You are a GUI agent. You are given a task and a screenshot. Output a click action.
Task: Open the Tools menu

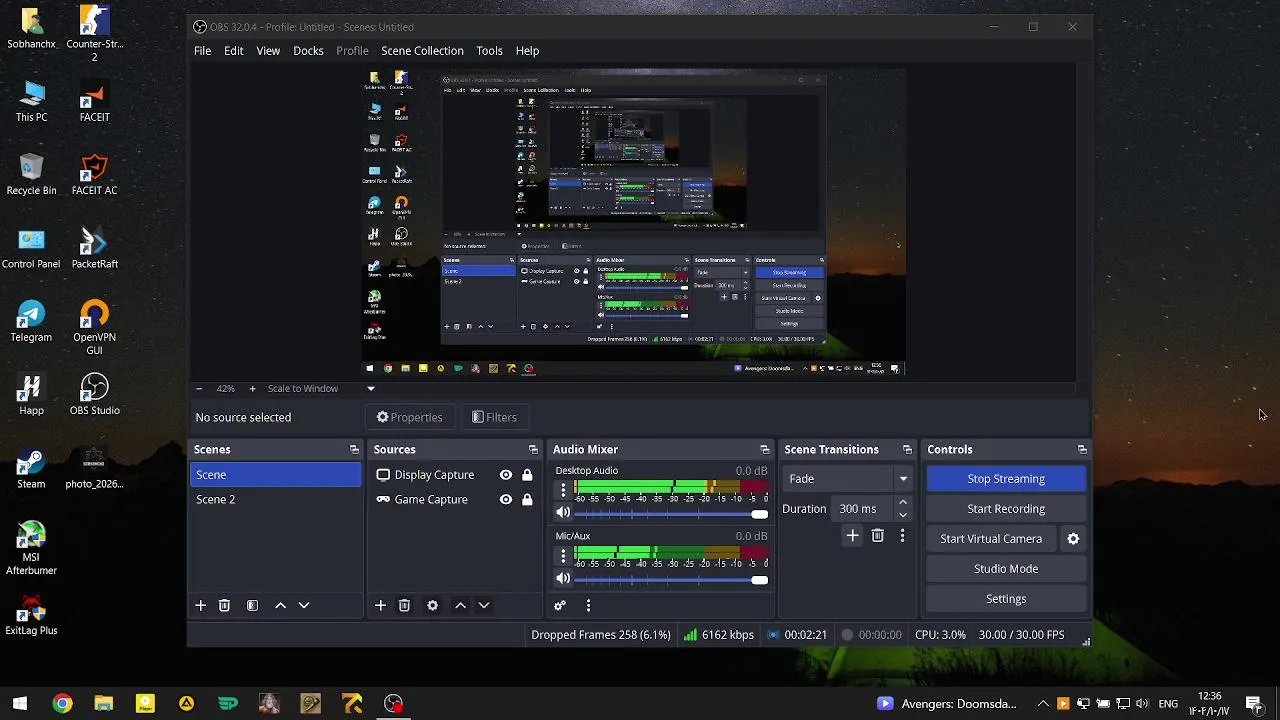pyautogui.click(x=489, y=51)
